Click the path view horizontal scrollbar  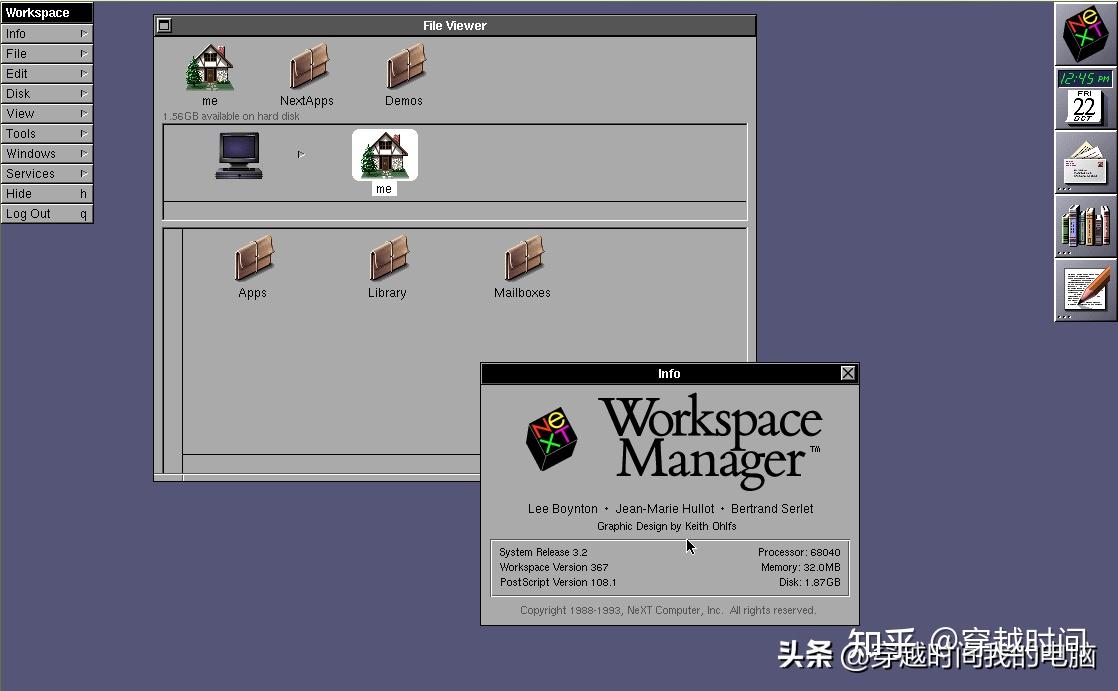(455, 211)
